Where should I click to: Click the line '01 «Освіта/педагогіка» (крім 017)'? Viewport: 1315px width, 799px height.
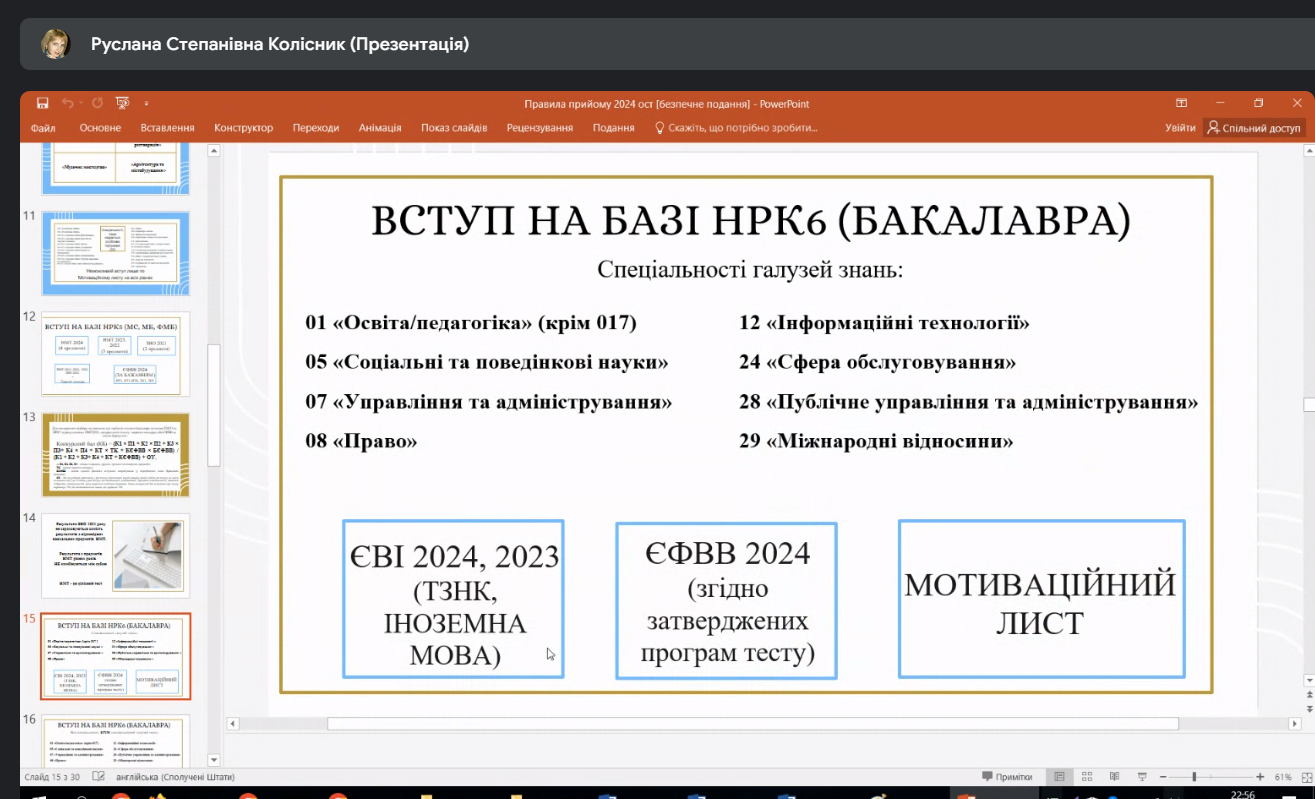click(471, 323)
